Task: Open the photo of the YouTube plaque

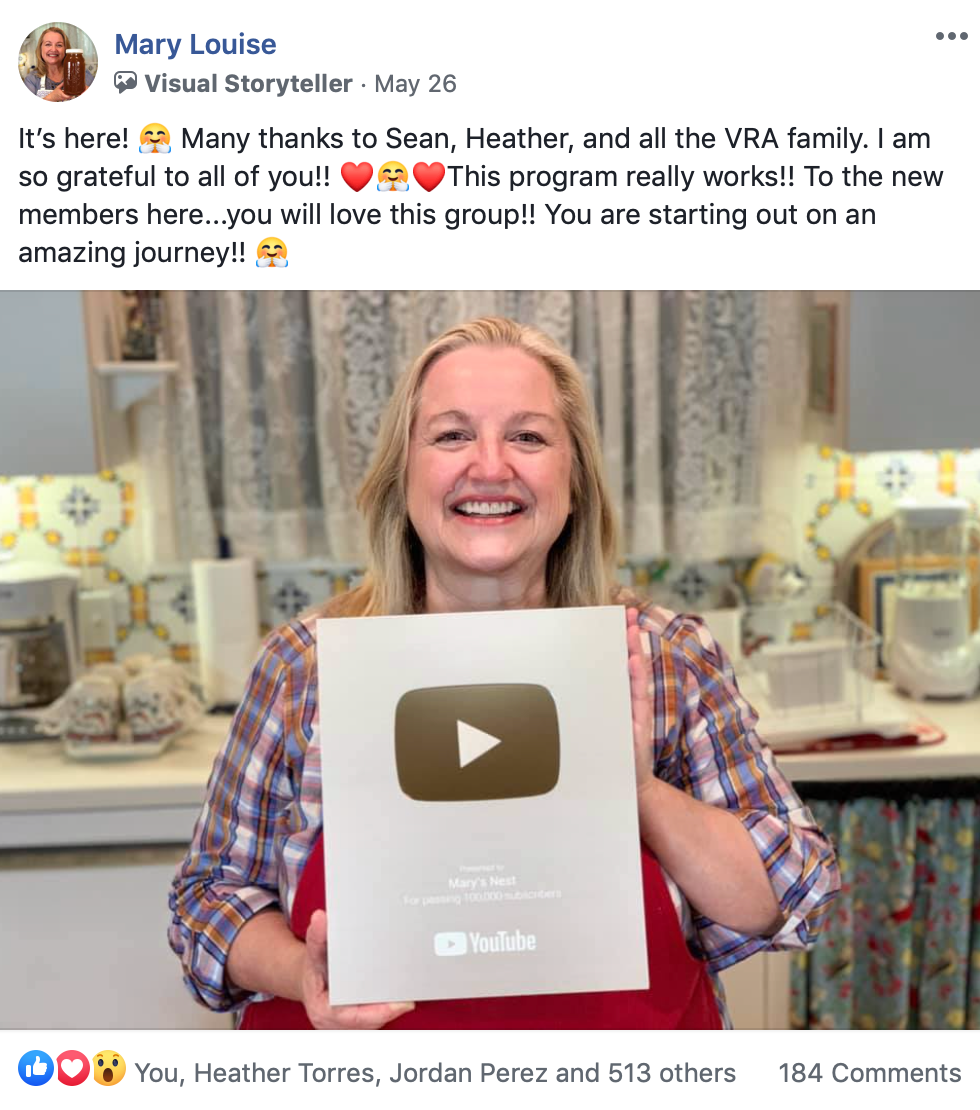Action: [490, 660]
